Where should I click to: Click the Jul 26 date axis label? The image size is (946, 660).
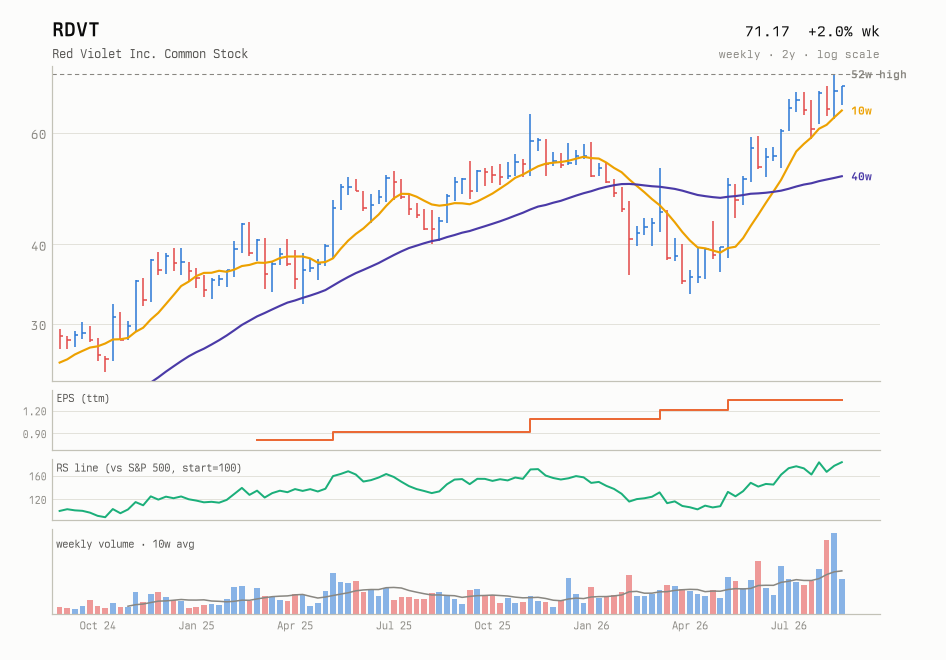click(789, 626)
